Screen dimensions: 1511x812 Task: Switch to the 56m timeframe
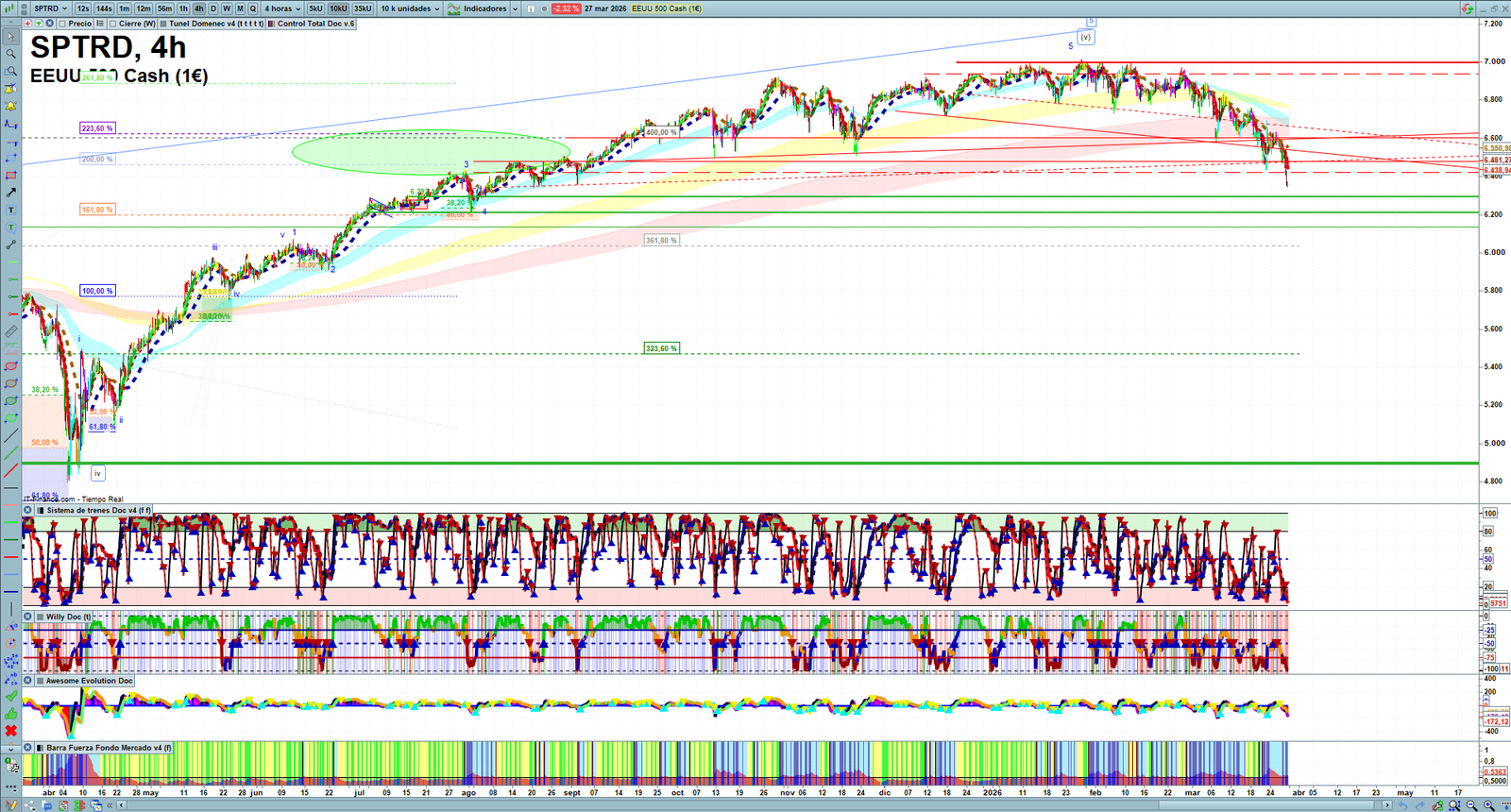(164, 8)
